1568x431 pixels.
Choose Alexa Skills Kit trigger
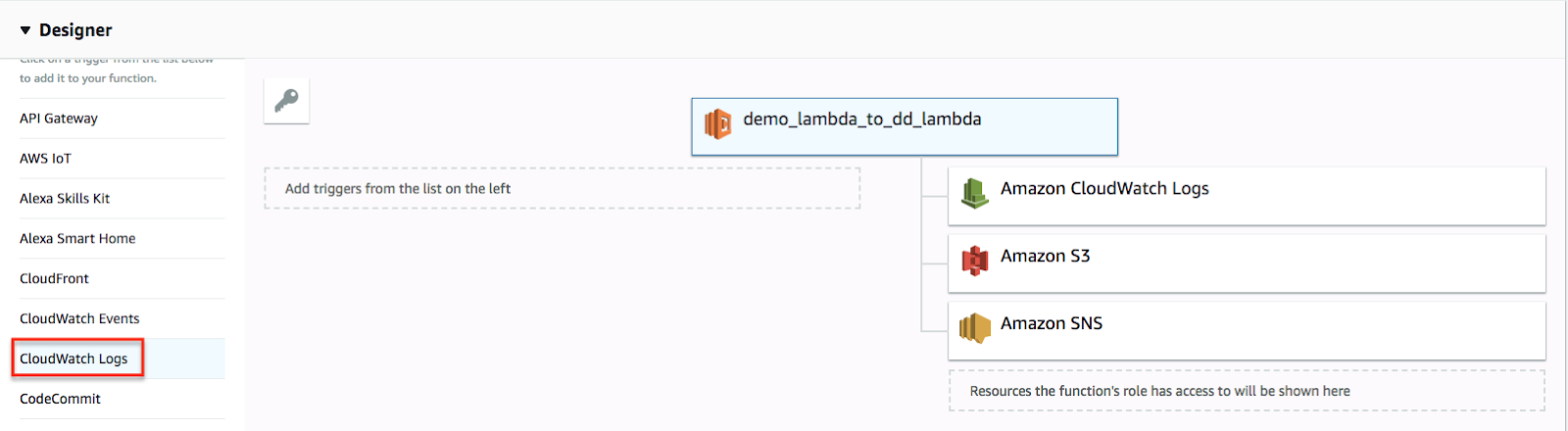tap(65, 199)
